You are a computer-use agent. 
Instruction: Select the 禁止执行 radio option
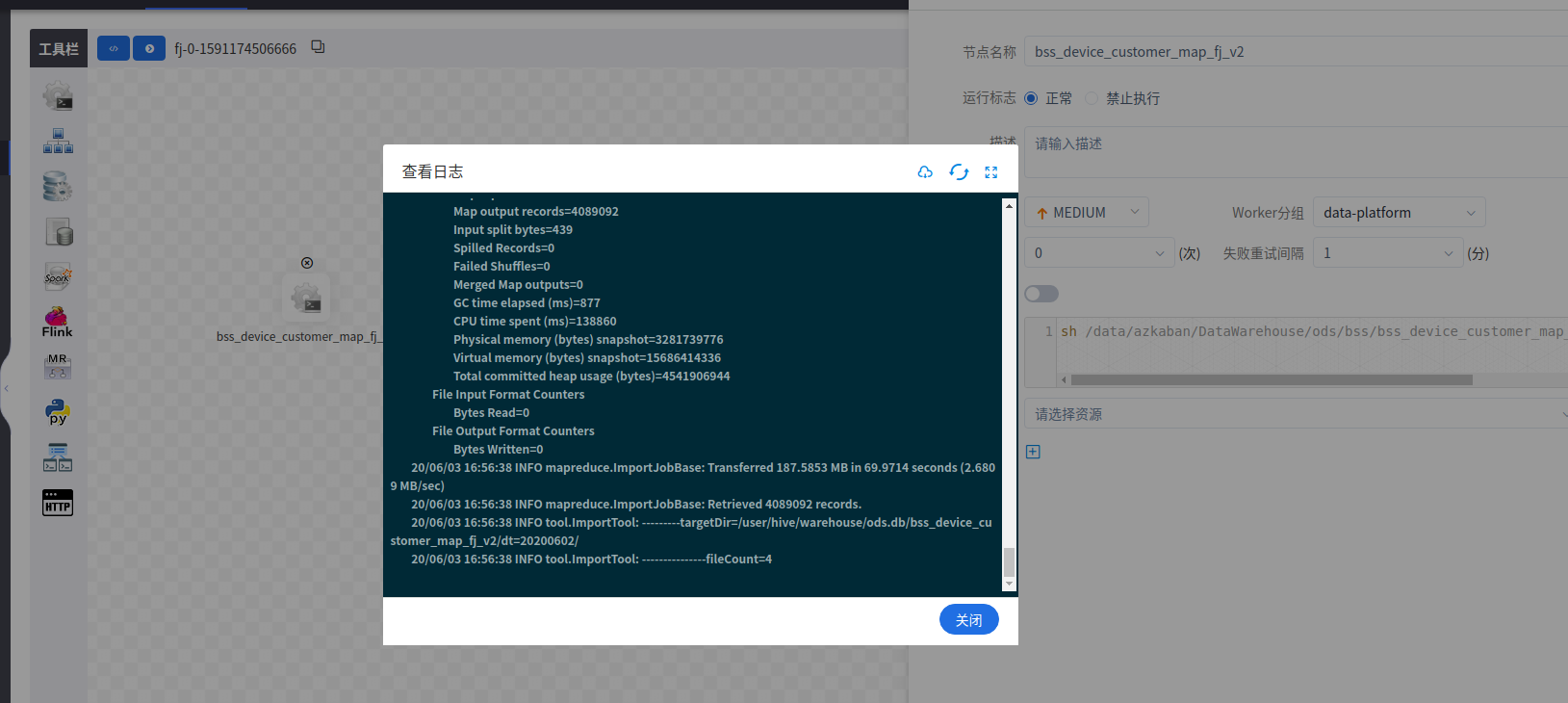click(x=1092, y=98)
